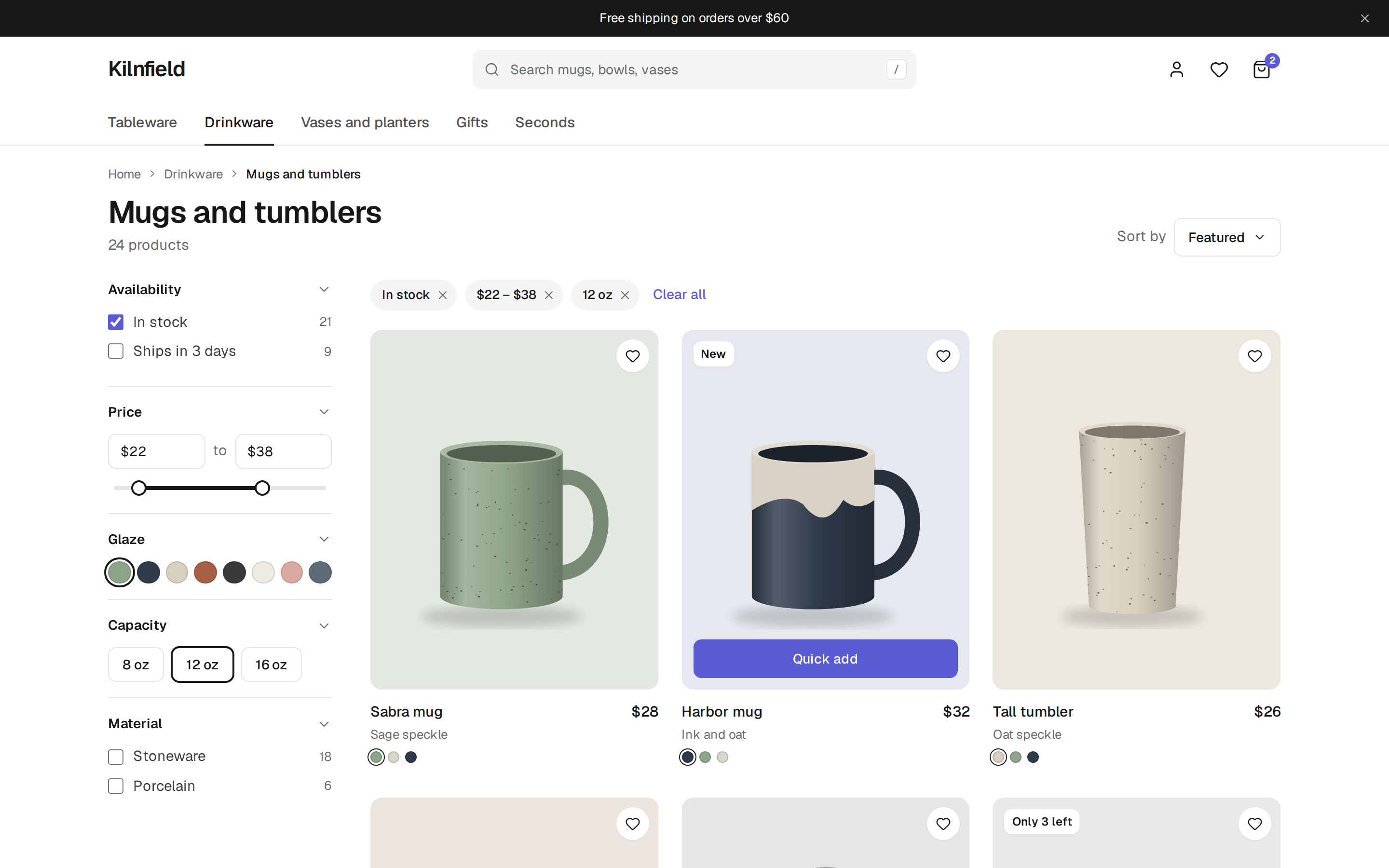
Task: Focus the search mugs, bowls, vases field
Action: 694,69
